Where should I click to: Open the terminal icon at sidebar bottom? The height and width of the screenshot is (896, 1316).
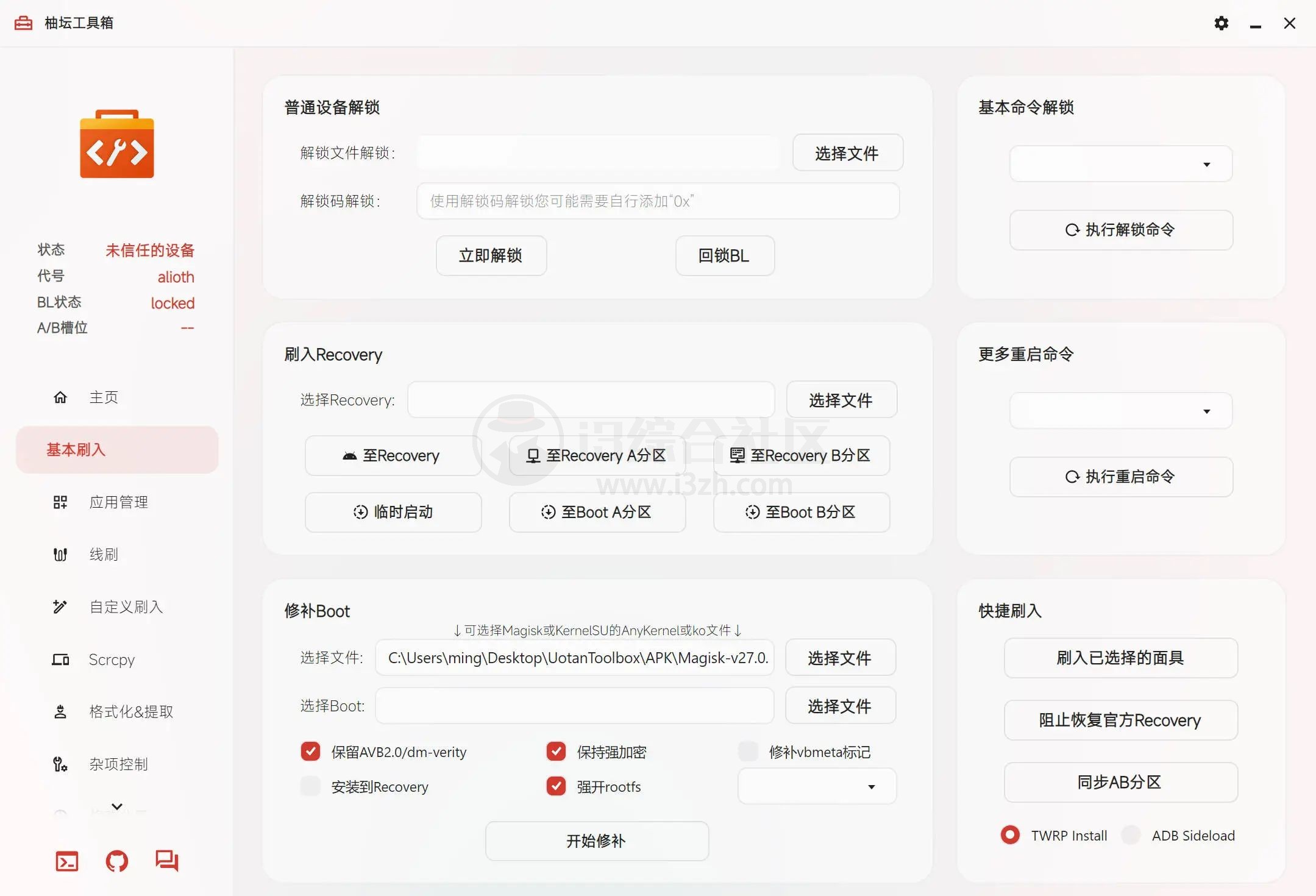tap(67, 861)
